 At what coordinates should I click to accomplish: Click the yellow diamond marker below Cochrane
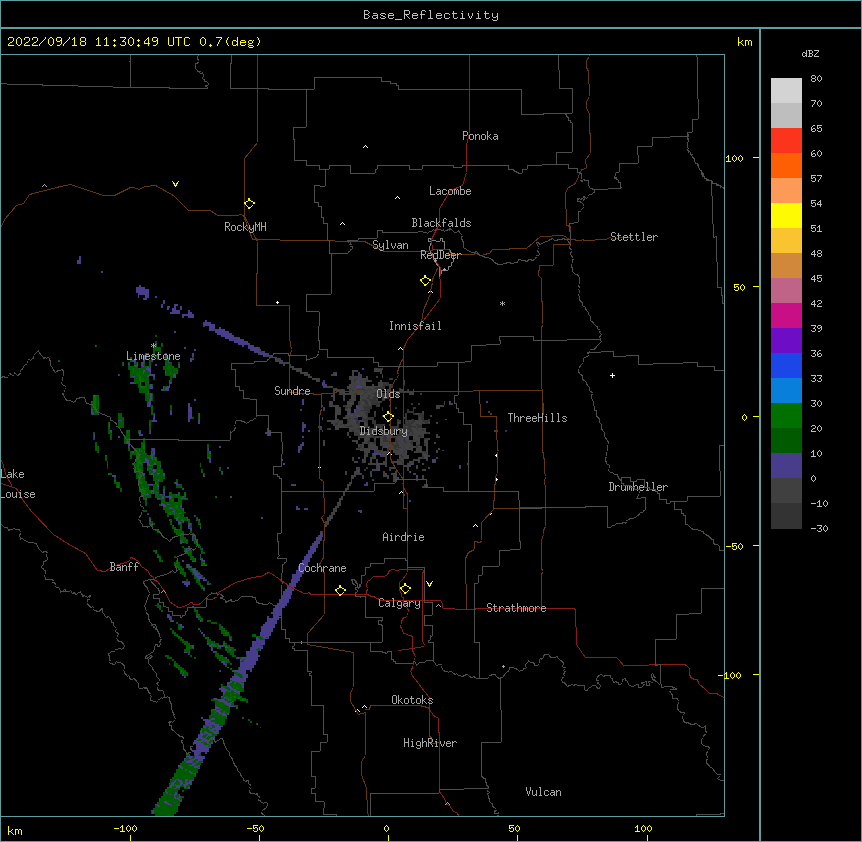coord(340,590)
